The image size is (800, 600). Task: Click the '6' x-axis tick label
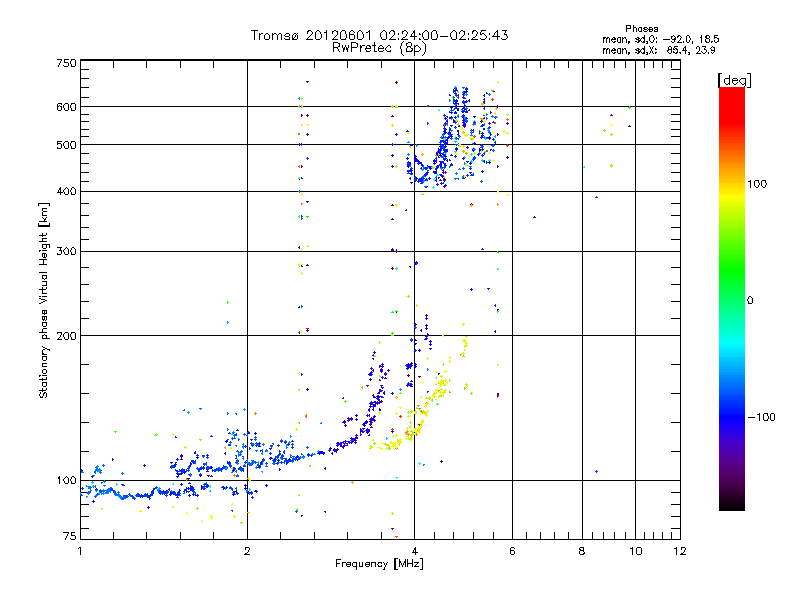pyautogui.click(x=512, y=551)
